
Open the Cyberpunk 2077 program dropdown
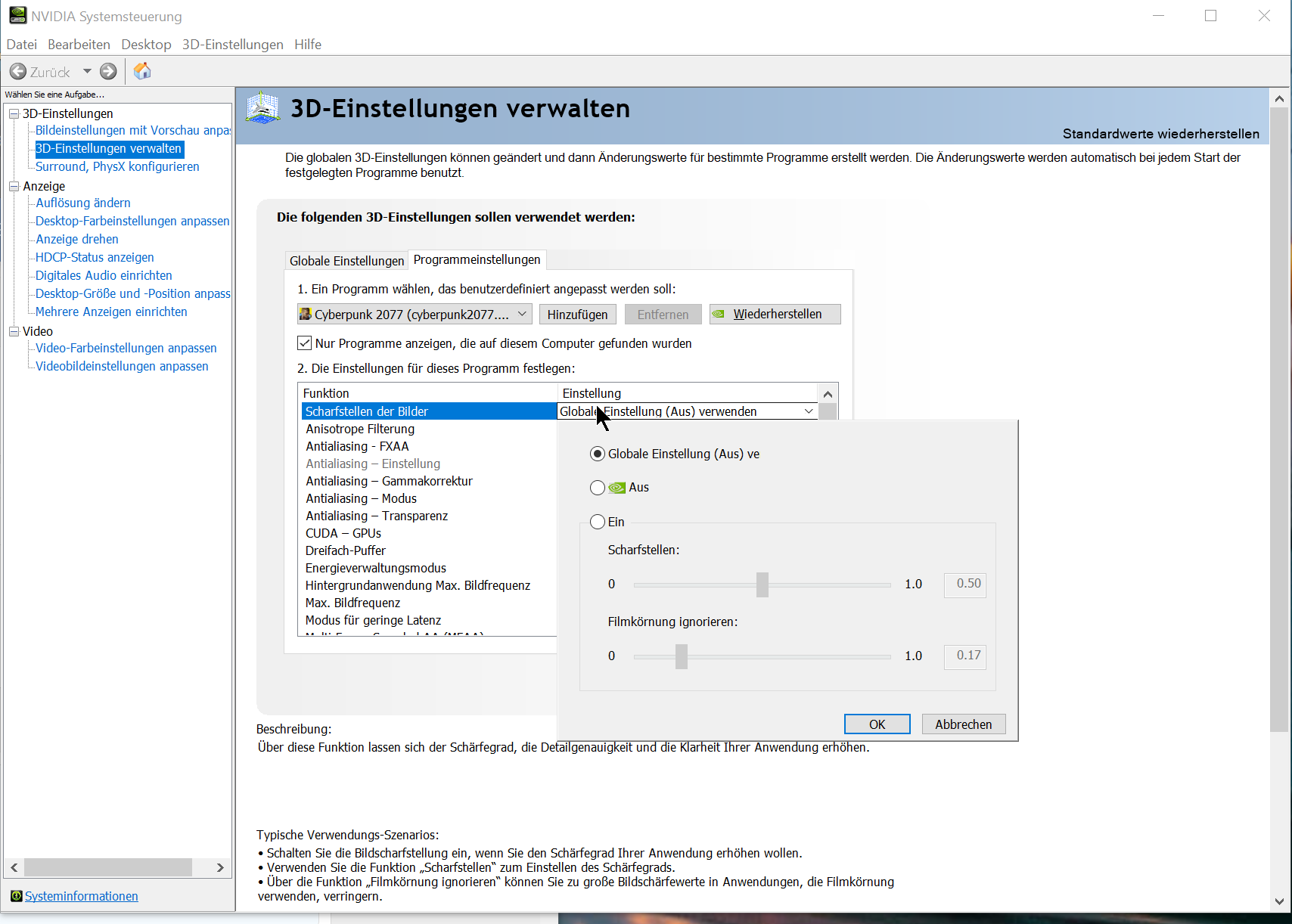click(415, 315)
